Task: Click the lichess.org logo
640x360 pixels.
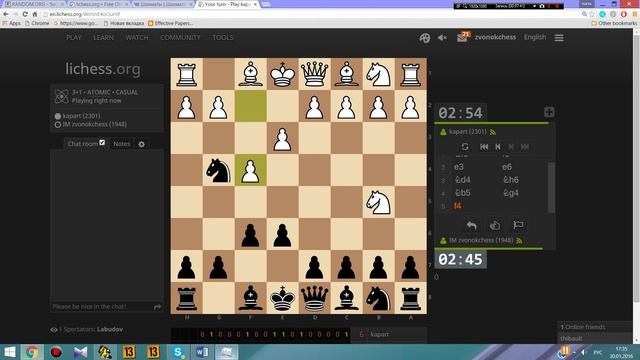Action: [103, 69]
